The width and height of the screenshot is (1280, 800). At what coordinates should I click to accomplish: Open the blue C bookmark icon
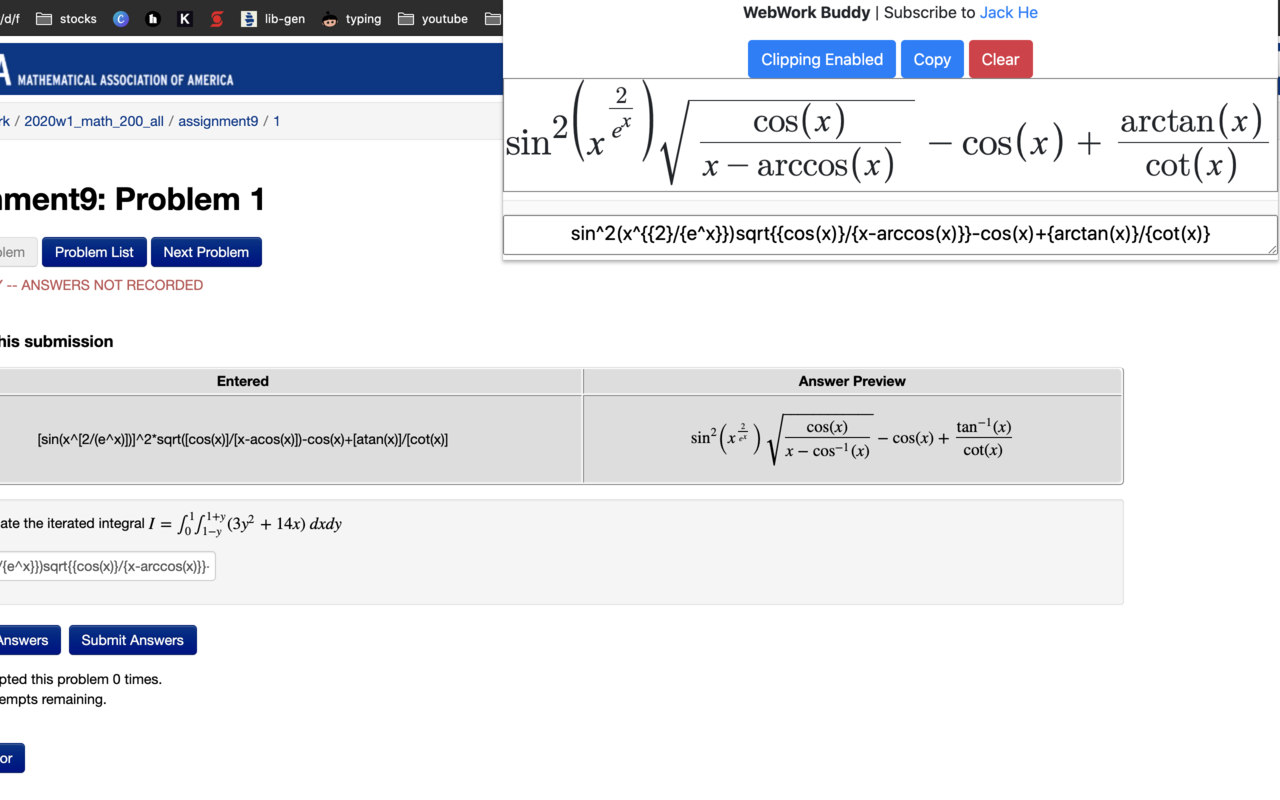click(x=121, y=19)
